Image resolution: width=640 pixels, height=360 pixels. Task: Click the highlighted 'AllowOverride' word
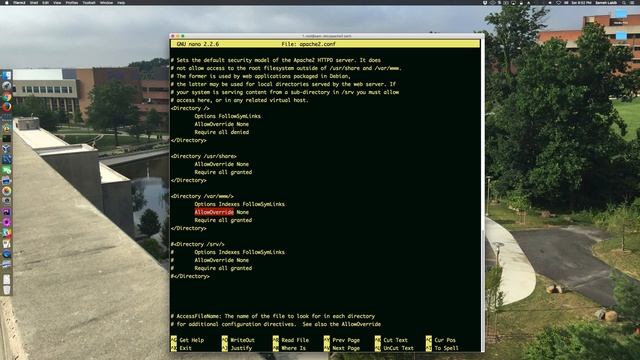214,212
